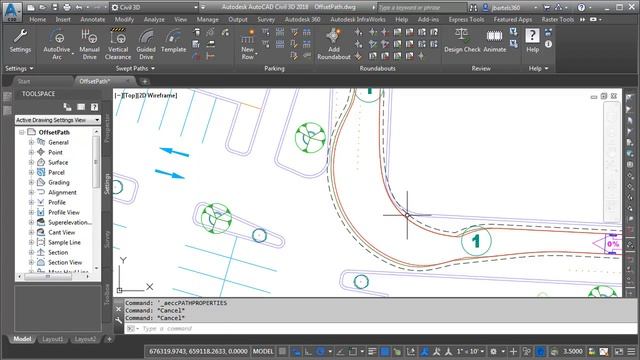The width and height of the screenshot is (640, 360).
Task: Close the command line panel
Action: [x=118, y=309]
